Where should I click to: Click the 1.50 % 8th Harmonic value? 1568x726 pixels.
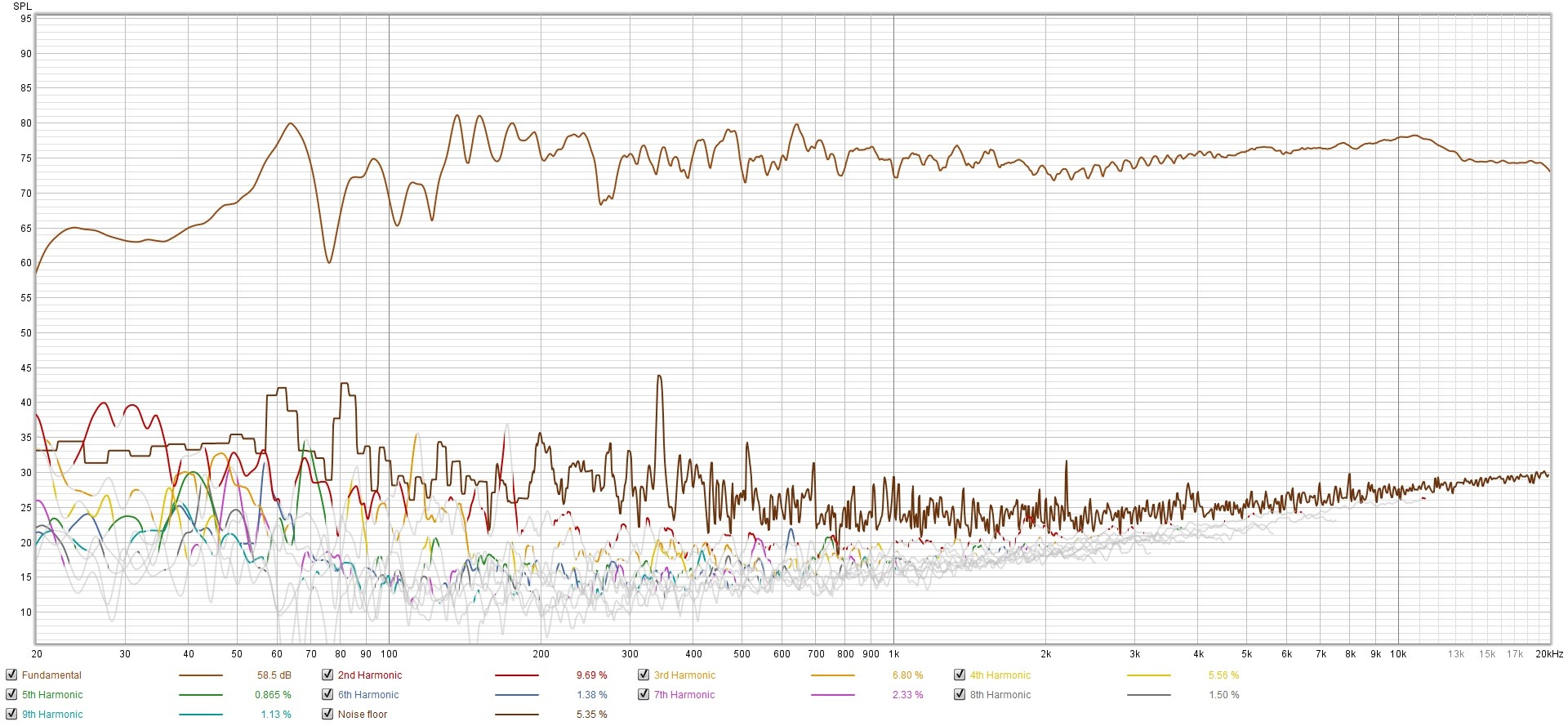pyautogui.click(x=1223, y=695)
